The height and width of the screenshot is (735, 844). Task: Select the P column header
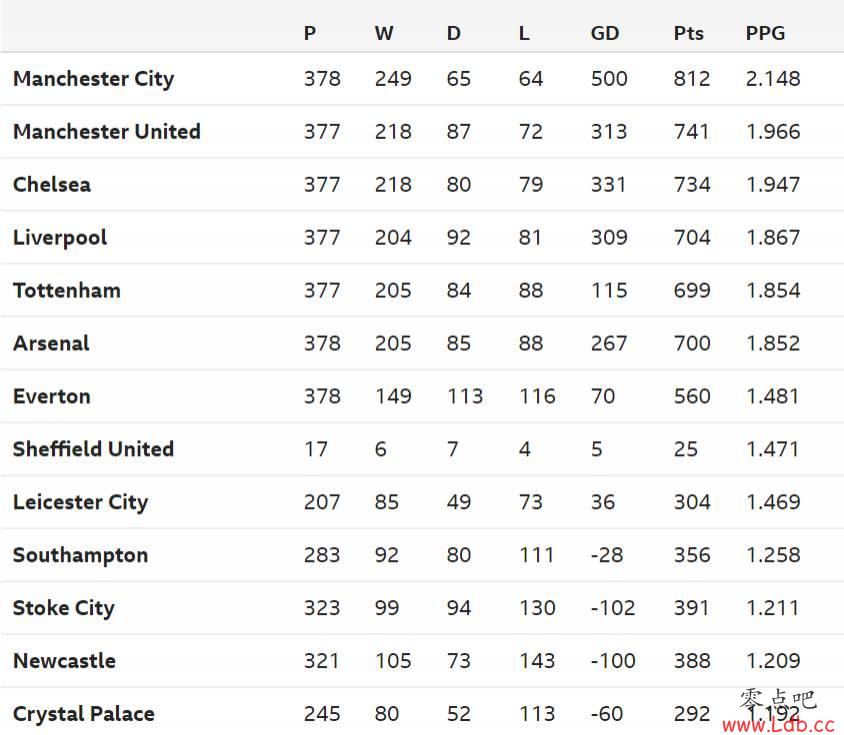310,33
